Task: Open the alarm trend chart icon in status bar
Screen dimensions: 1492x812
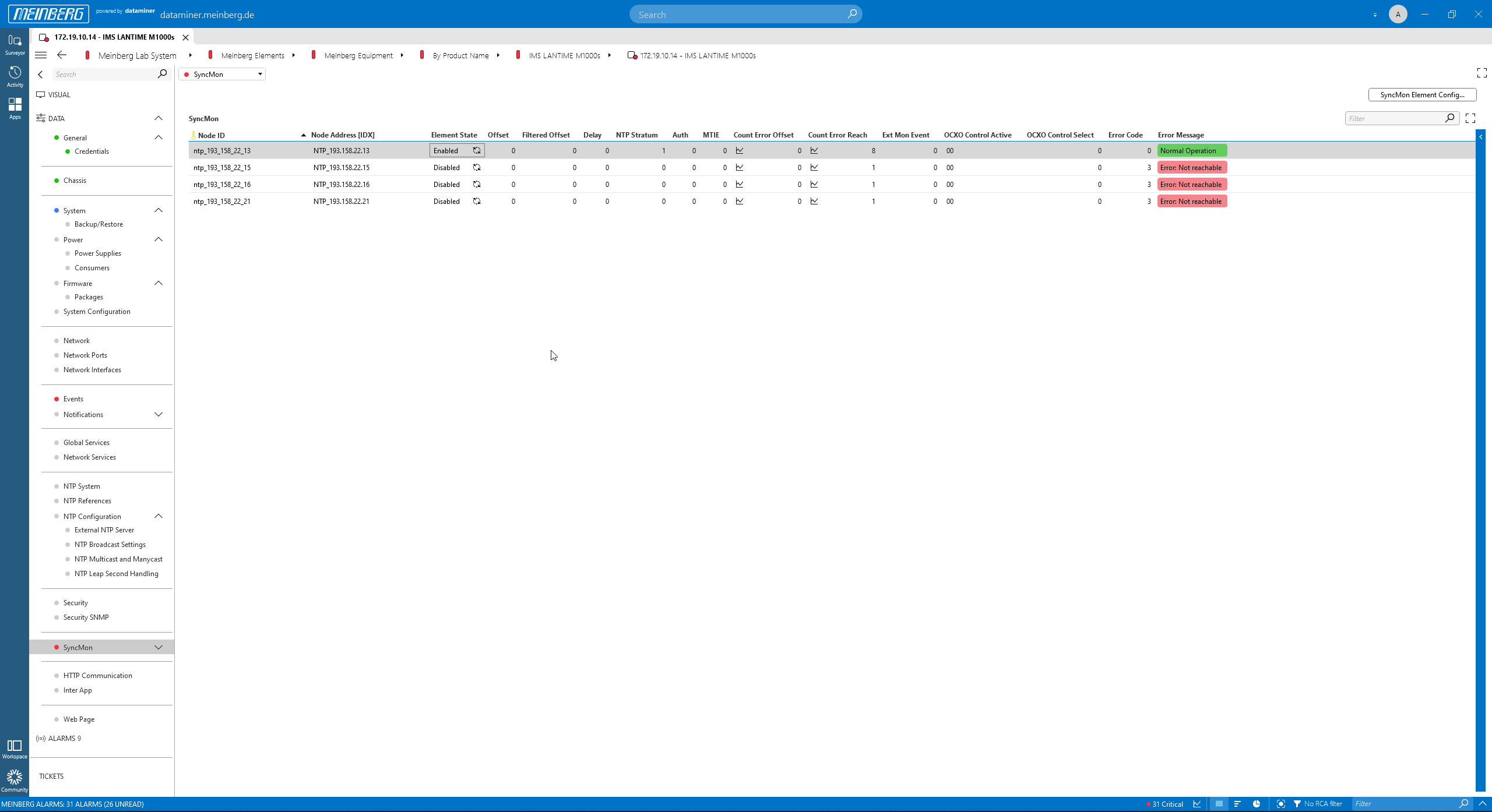Action: [1197, 804]
